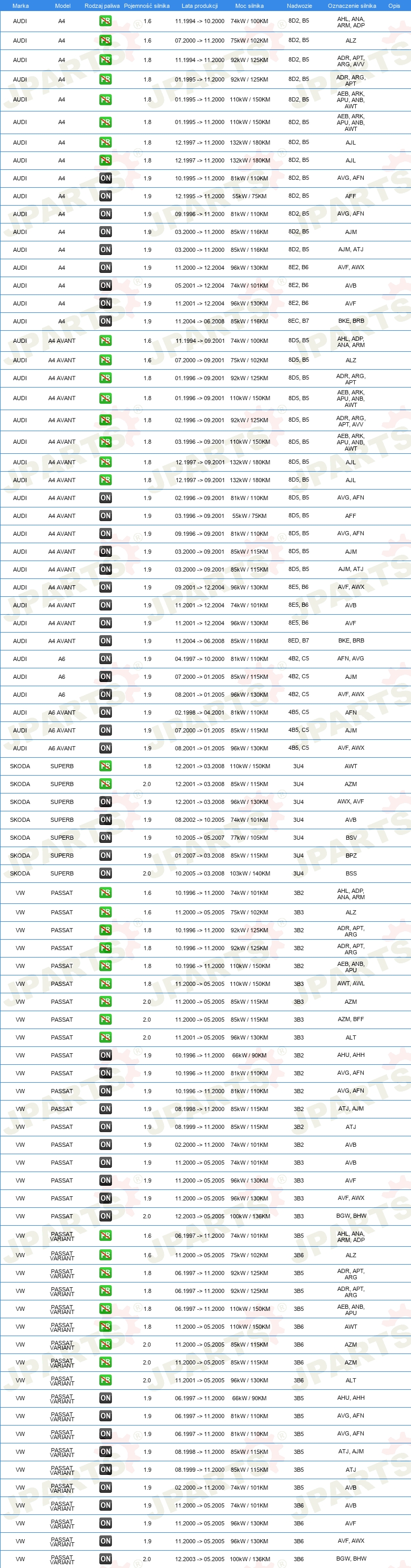Screen dimensions: 411x1568
Task: Select the 8ED, B7 body cell
Action: click(x=299, y=640)
